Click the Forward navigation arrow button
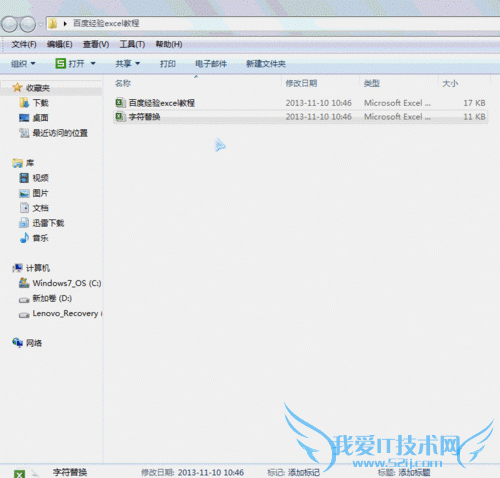Viewport: 500px width, 478px height. tap(27, 24)
